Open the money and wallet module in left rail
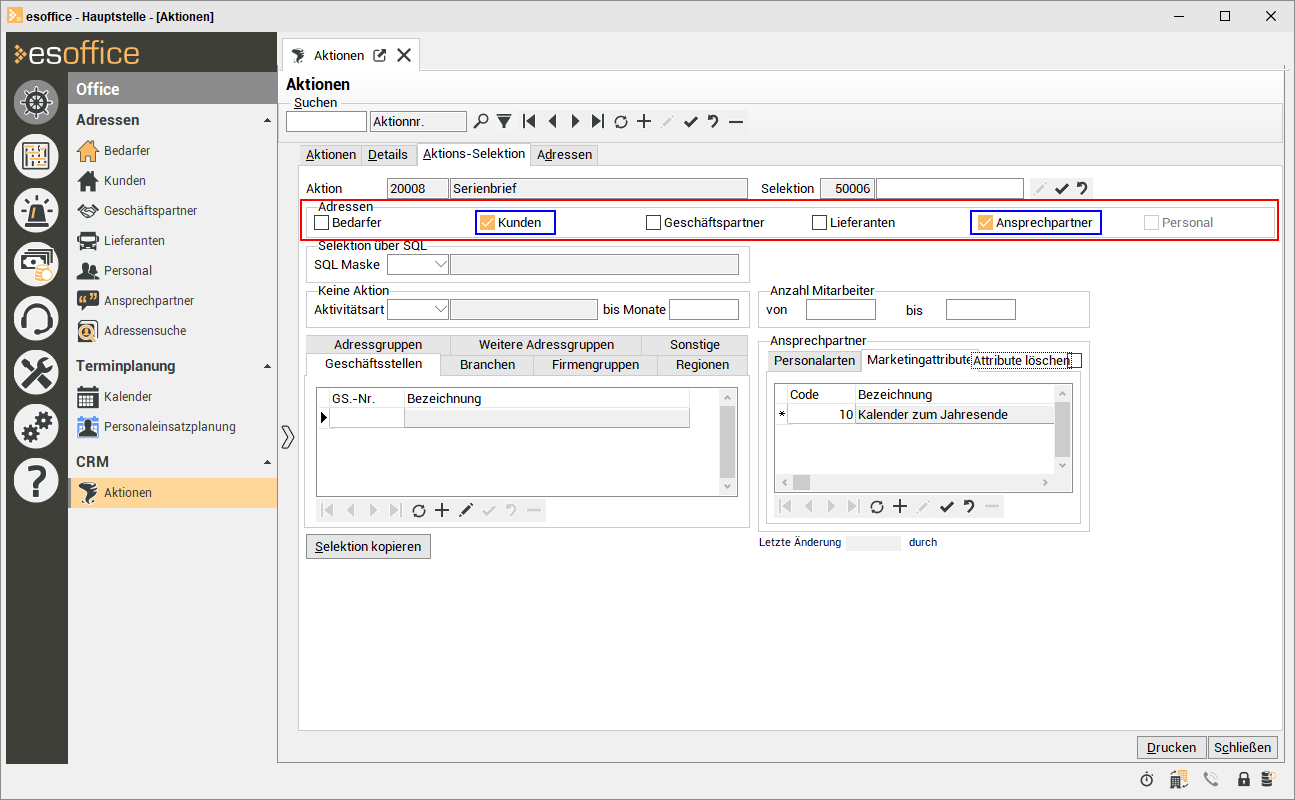The height and width of the screenshot is (800, 1295). [36, 264]
